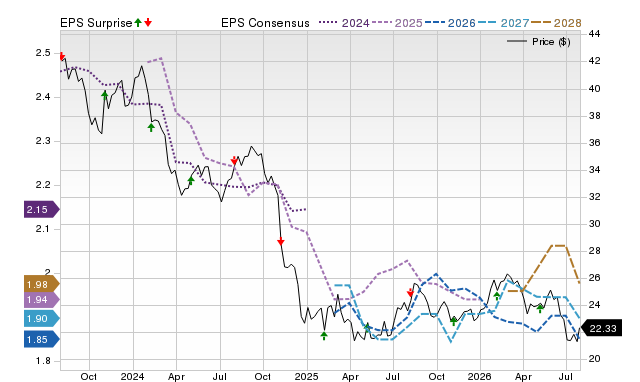Click the brown 1.98 value tag
This screenshot has width=640, height=382.
(42, 284)
